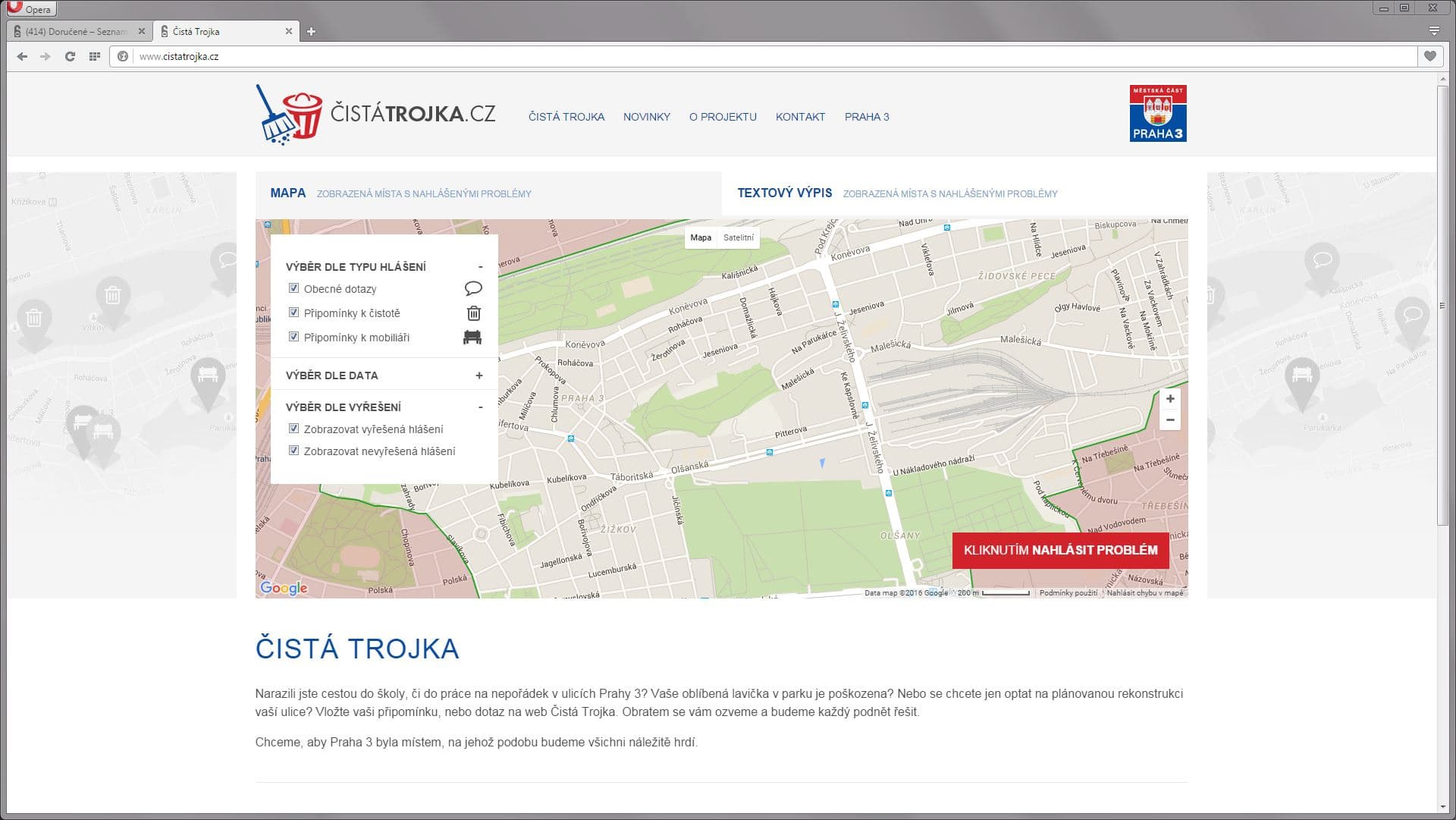Open the Speed Dial grid icon
Image resolution: width=1456 pixels, height=820 pixels.
click(95, 56)
